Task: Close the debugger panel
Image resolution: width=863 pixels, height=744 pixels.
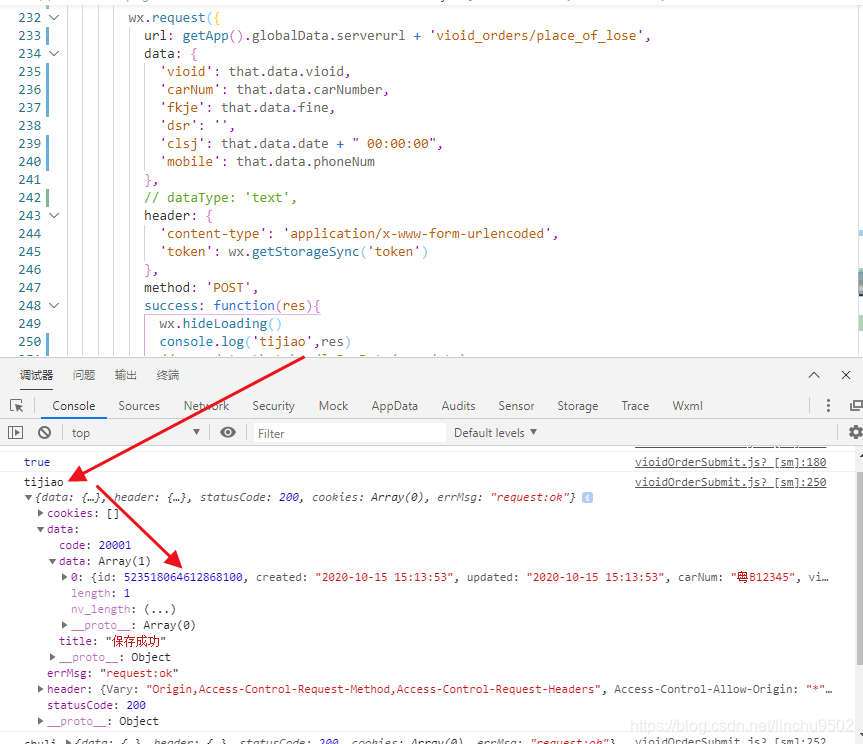Action: (846, 375)
